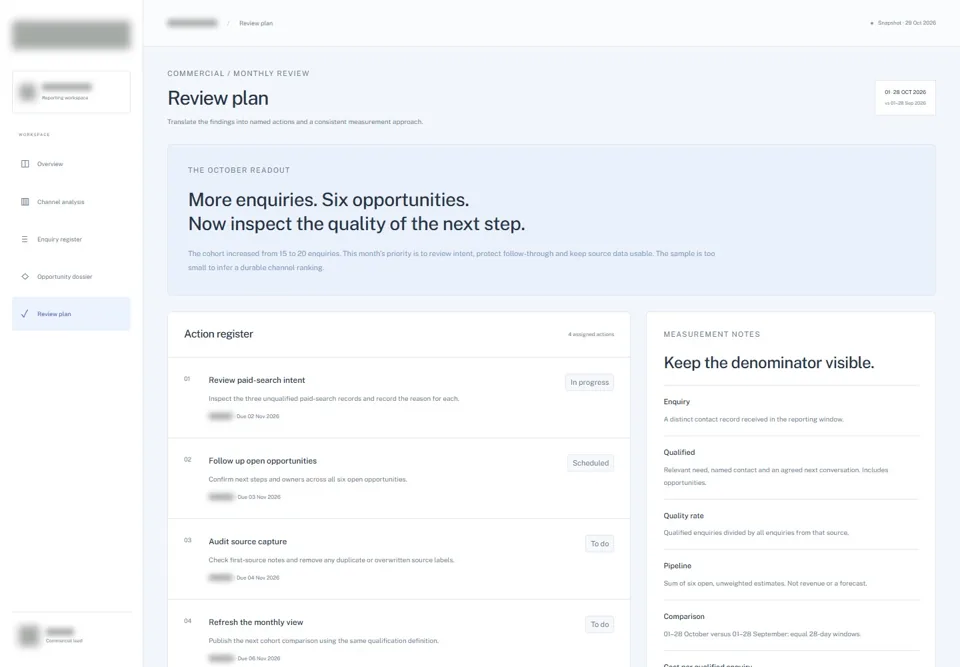Screen dimensions: 960x667
Task: Open action Refresh the monthly view
Action: coord(256,622)
